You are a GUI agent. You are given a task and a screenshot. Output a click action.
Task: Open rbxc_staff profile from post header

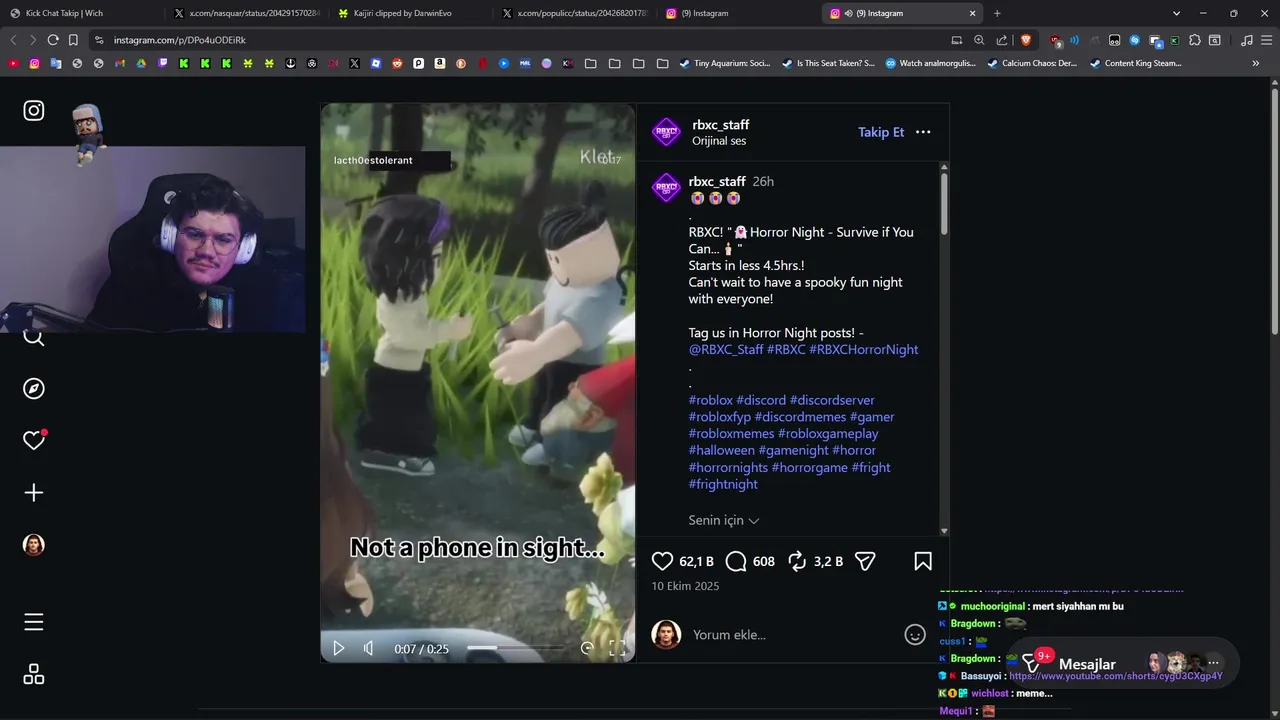(x=720, y=125)
